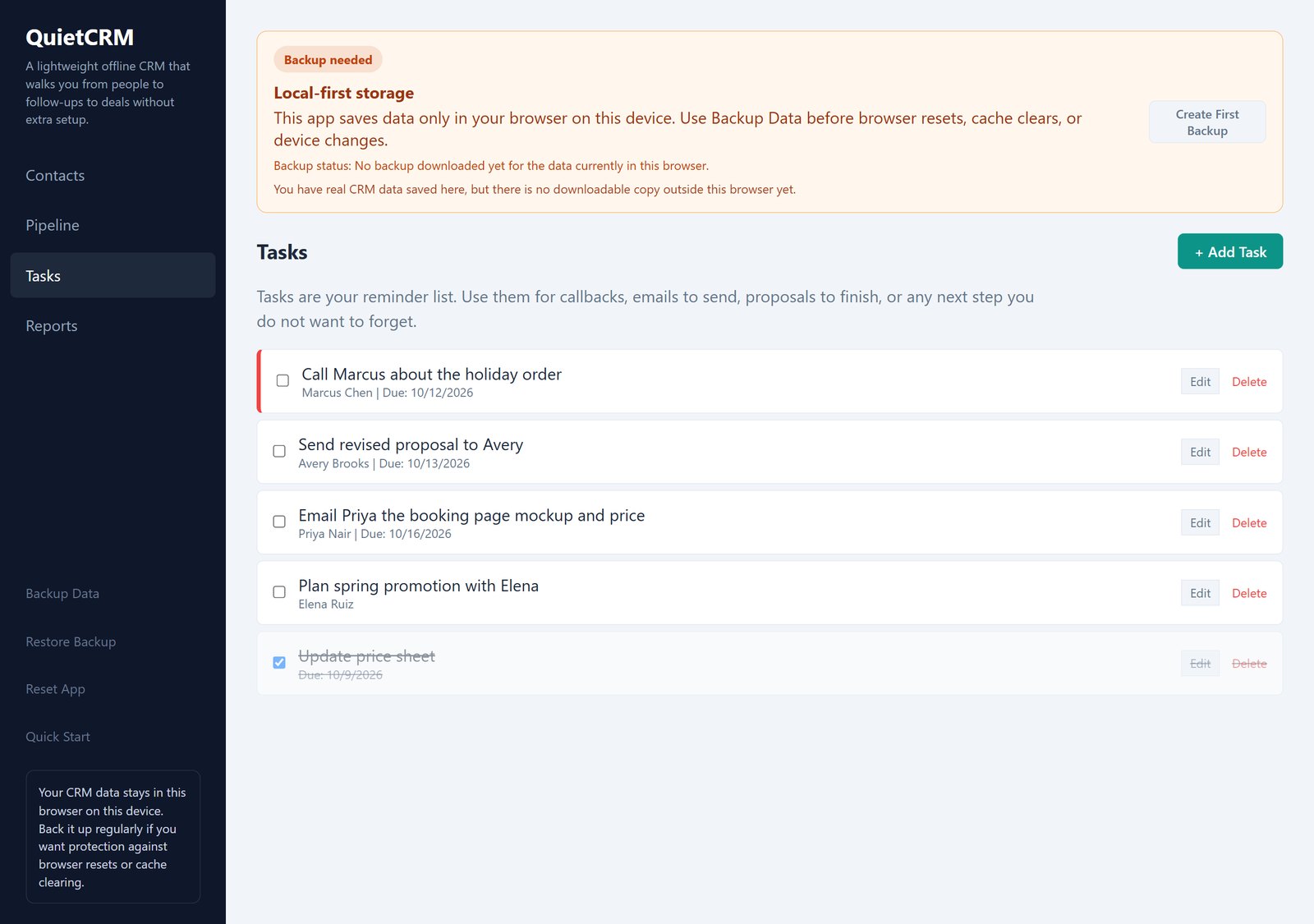1314x924 pixels.
Task: Choose Reset App in the sidebar
Action: pos(55,689)
